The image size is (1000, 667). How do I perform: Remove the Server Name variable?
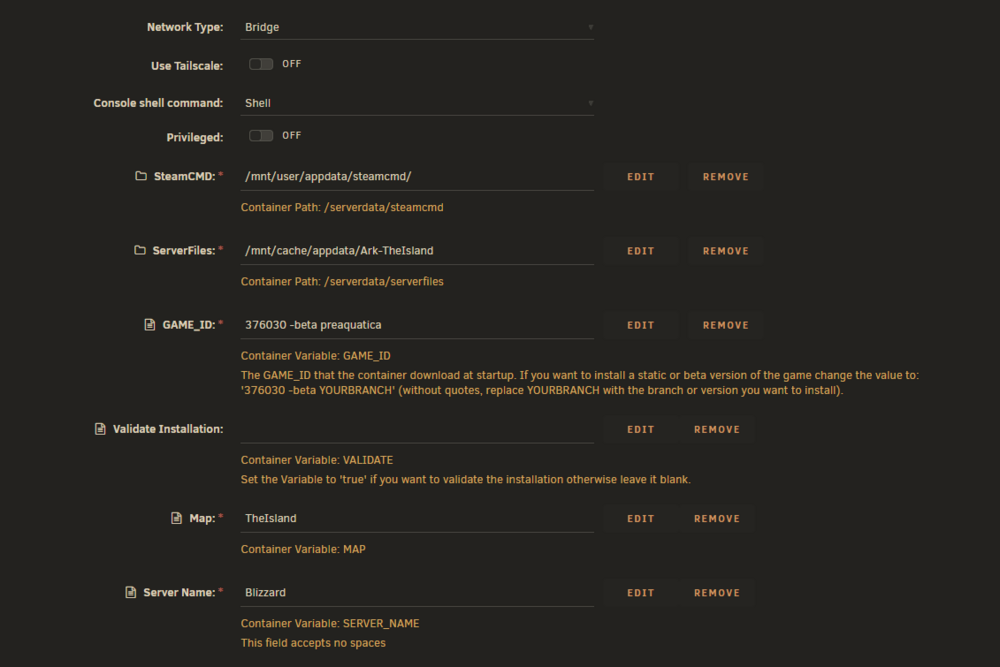click(x=717, y=592)
